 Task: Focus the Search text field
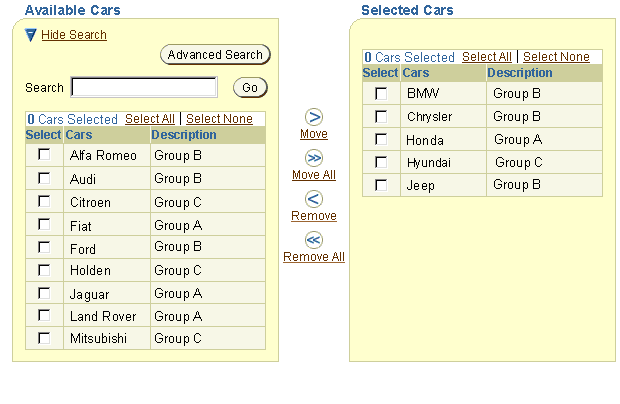pyautogui.click(x=144, y=88)
